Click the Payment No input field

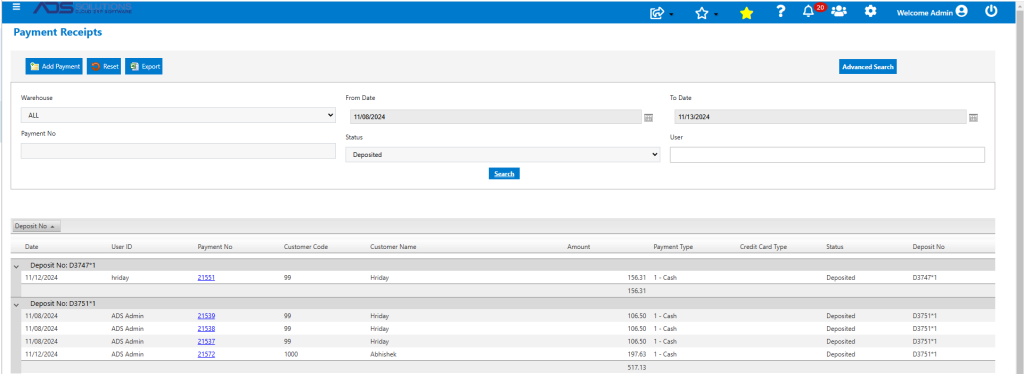point(178,151)
